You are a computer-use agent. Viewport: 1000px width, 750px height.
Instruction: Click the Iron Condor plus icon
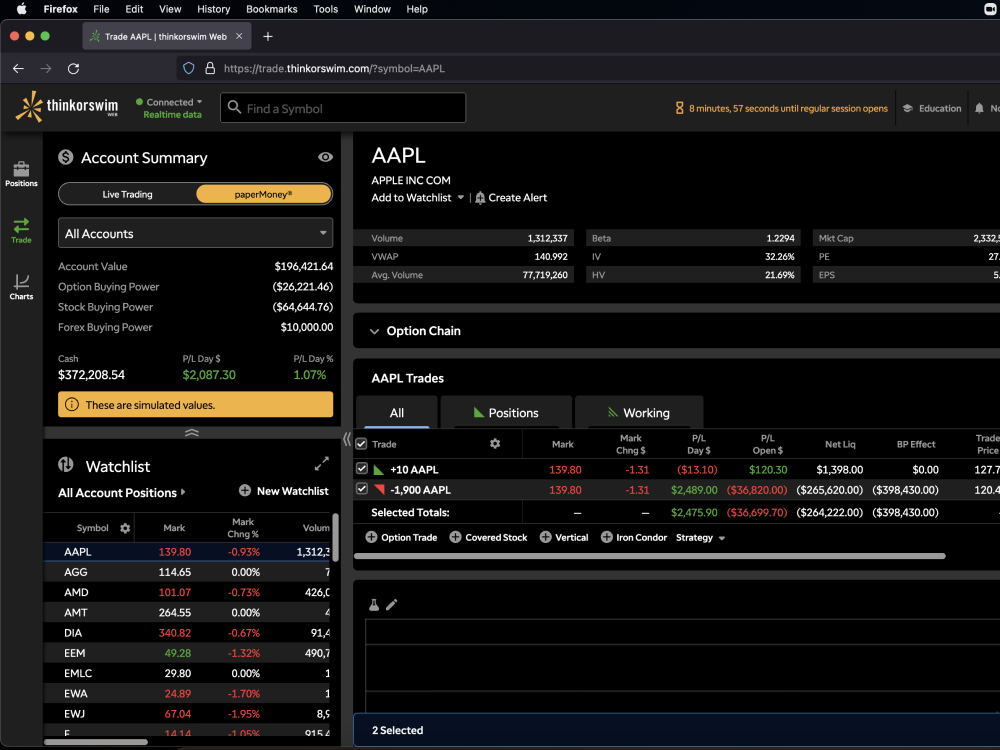(x=607, y=537)
